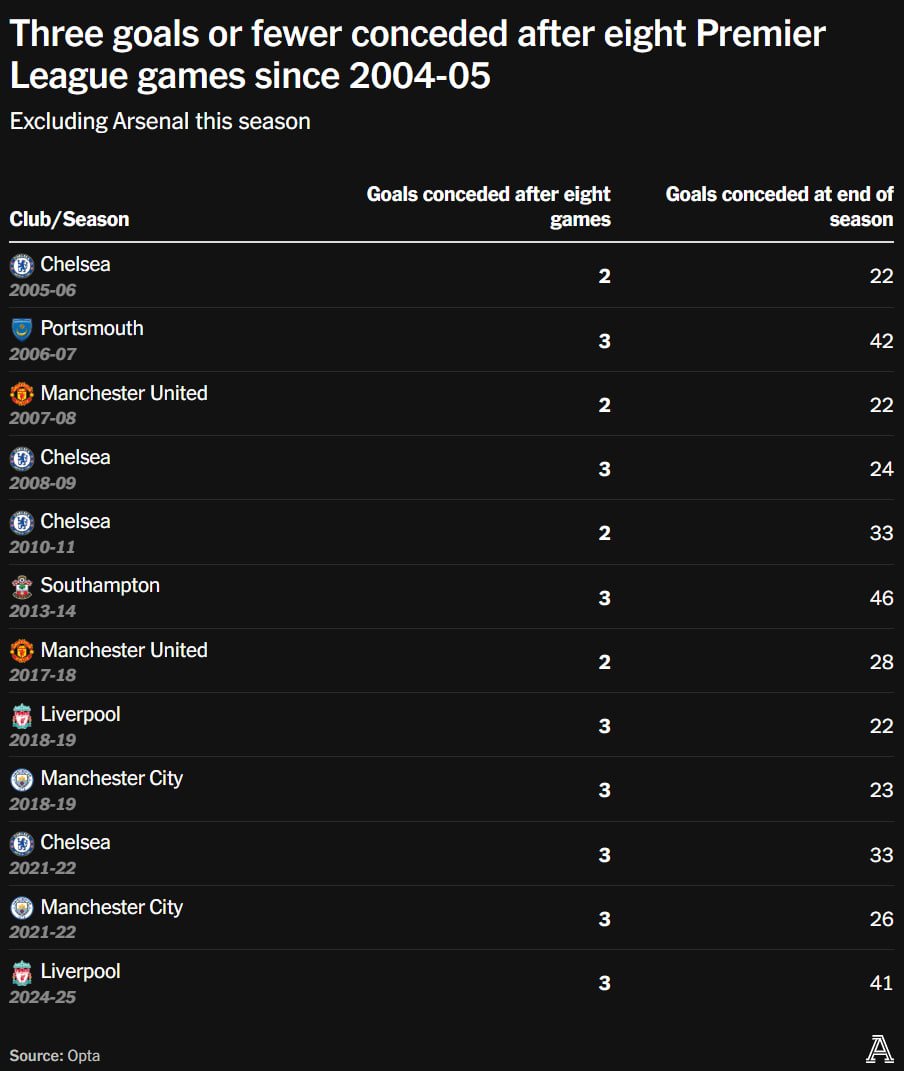The height and width of the screenshot is (1071, 904).
Task: Click the Chelsea crest in the 2010-11 row
Action: tap(21, 522)
